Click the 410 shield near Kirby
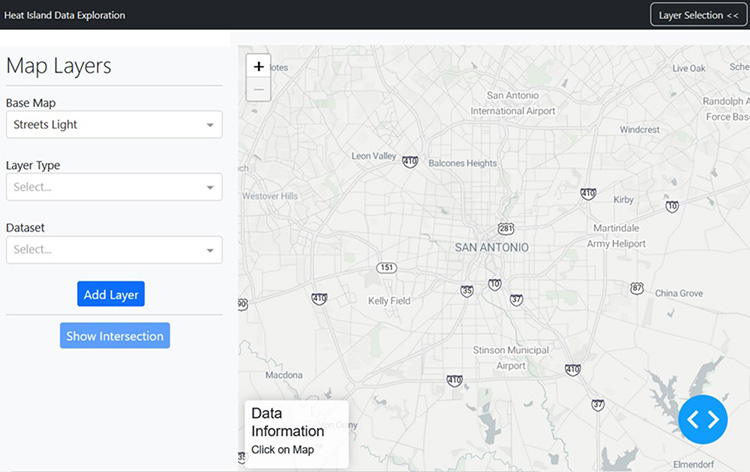The width and height of the screenshot is (750, 472). coord(588,194)
